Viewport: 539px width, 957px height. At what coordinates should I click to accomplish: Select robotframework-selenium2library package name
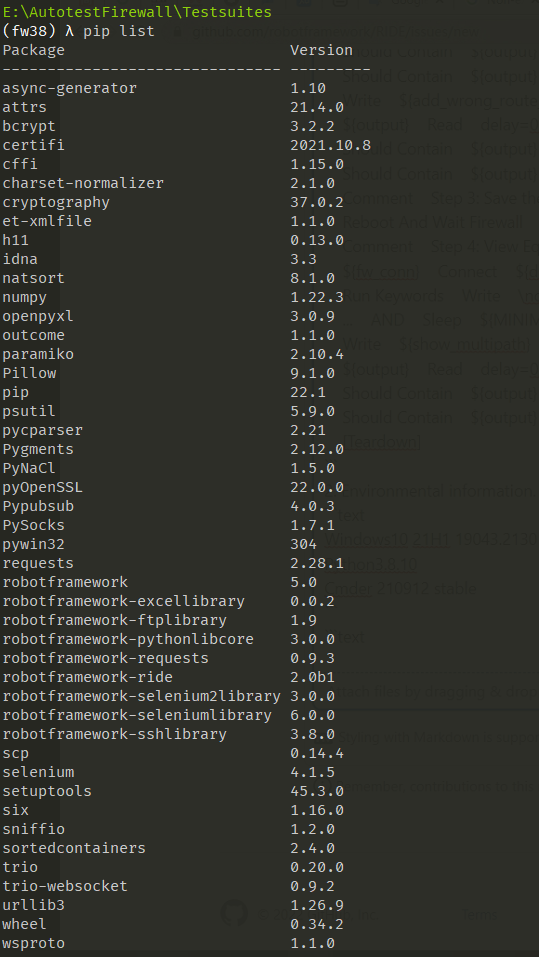(142, 696)
